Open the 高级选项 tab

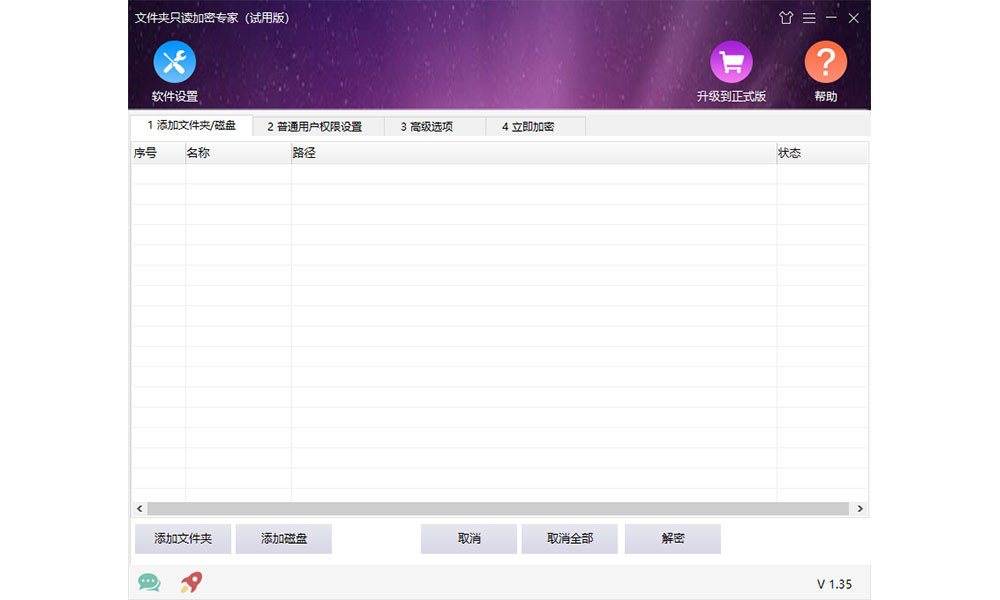427,127
